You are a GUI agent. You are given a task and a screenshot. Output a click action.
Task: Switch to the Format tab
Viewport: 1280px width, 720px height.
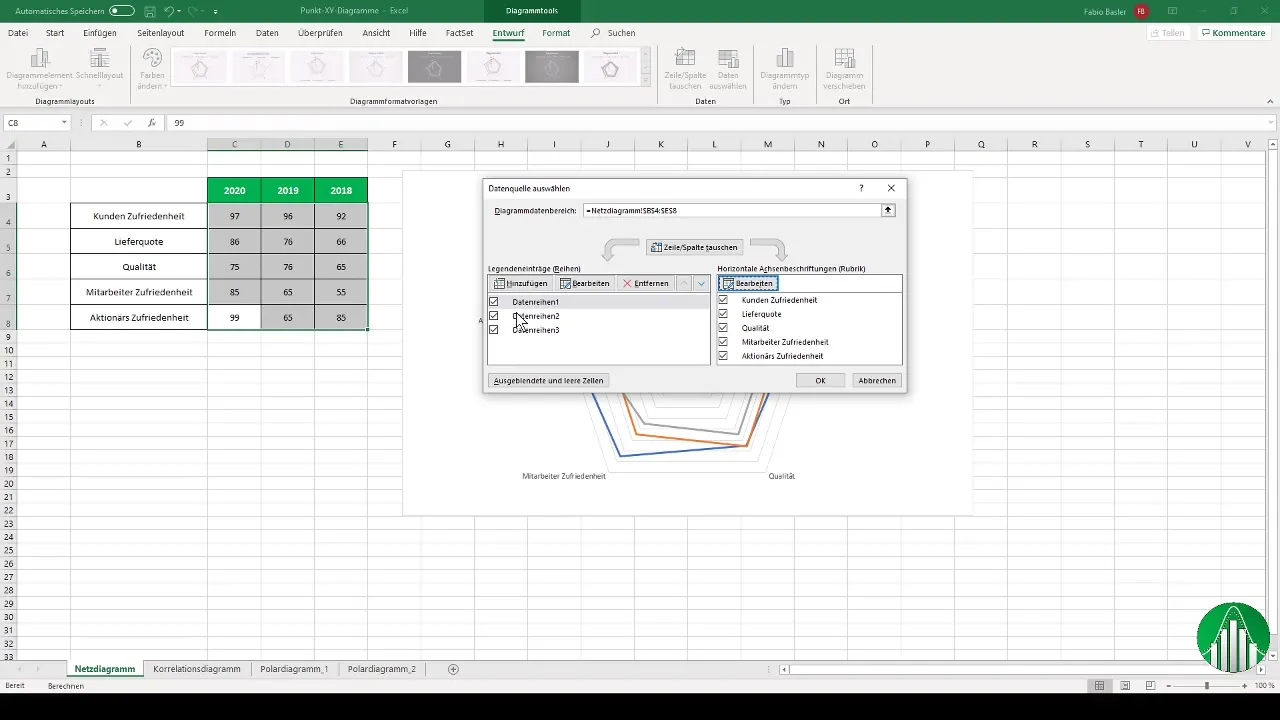pos(556,33)
